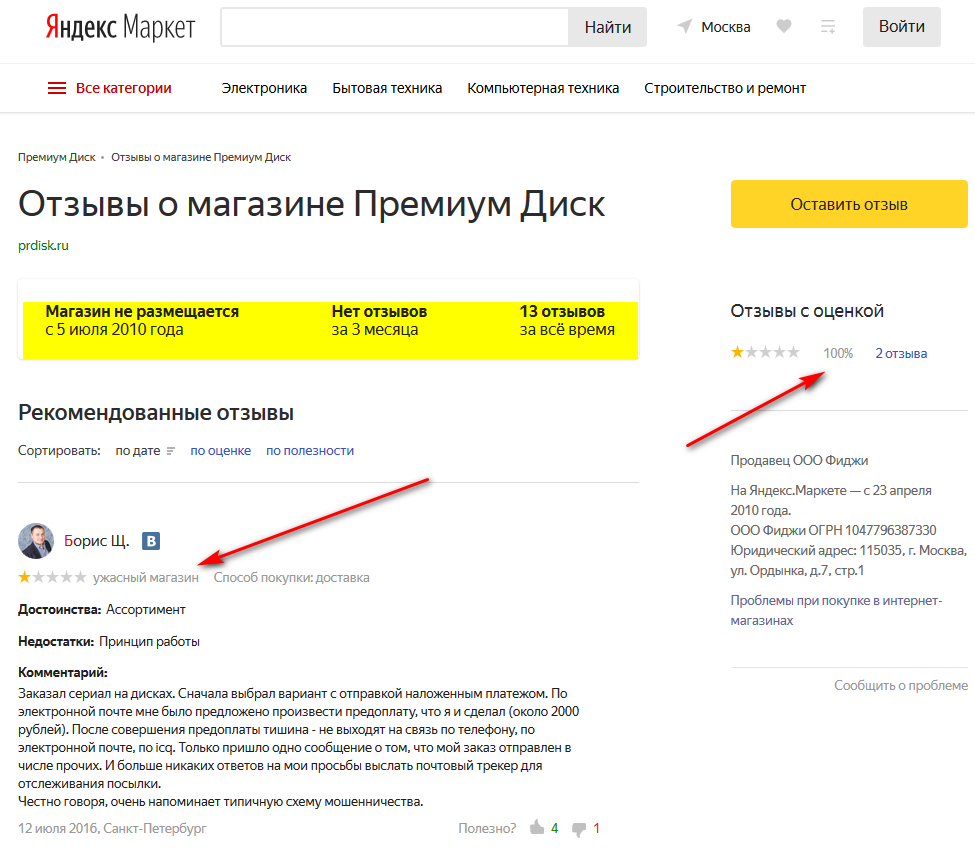Click the date 12 июля 2016, Санкт-Петербург
The width and height of the screenshot is (975, 851).
(112, 828)
